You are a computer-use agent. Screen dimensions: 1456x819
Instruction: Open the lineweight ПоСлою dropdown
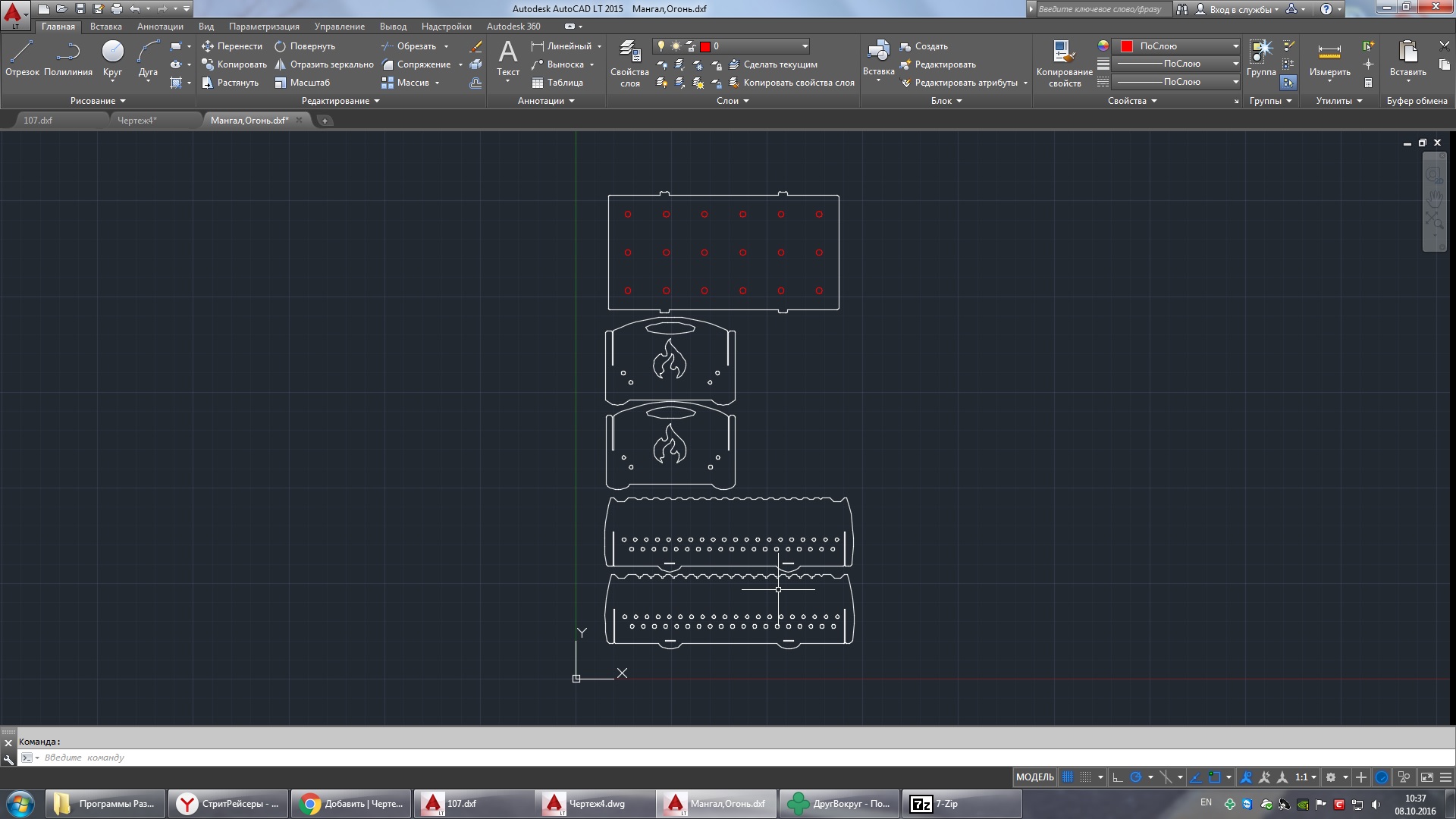pyautogui.click(x=1235, y=64)
